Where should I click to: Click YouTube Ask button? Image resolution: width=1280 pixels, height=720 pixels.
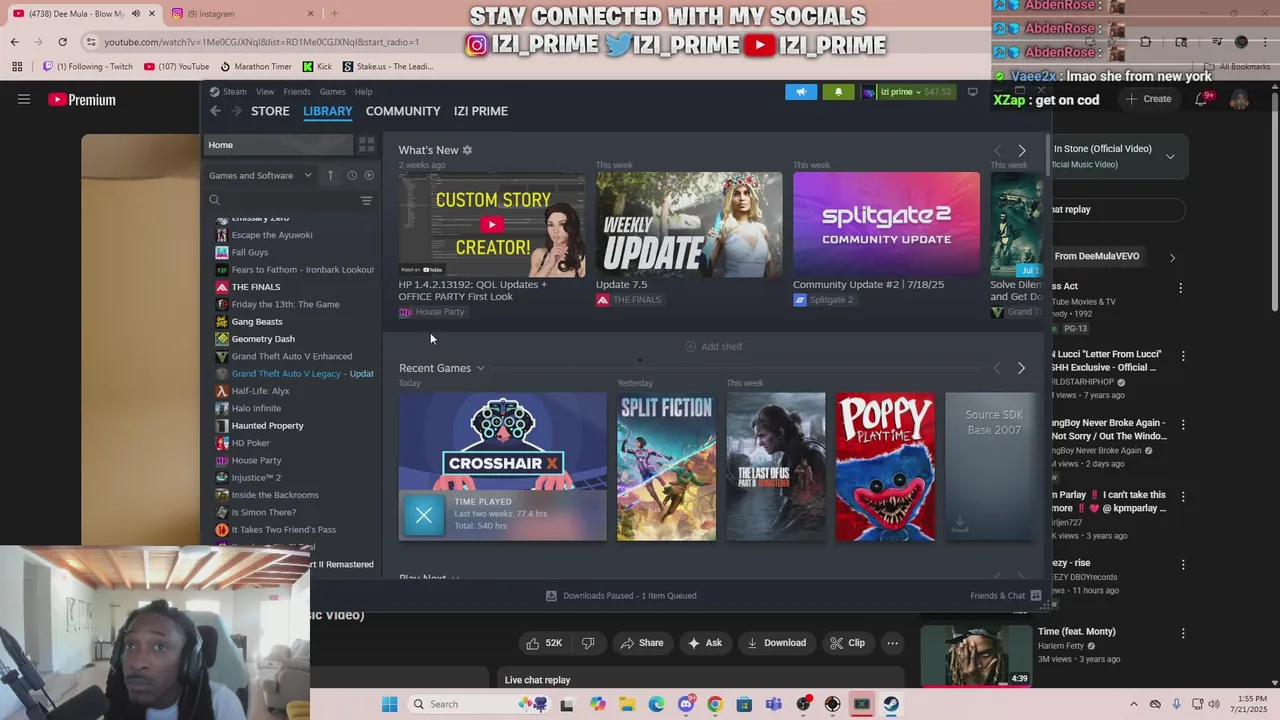[x=704, y=643]
